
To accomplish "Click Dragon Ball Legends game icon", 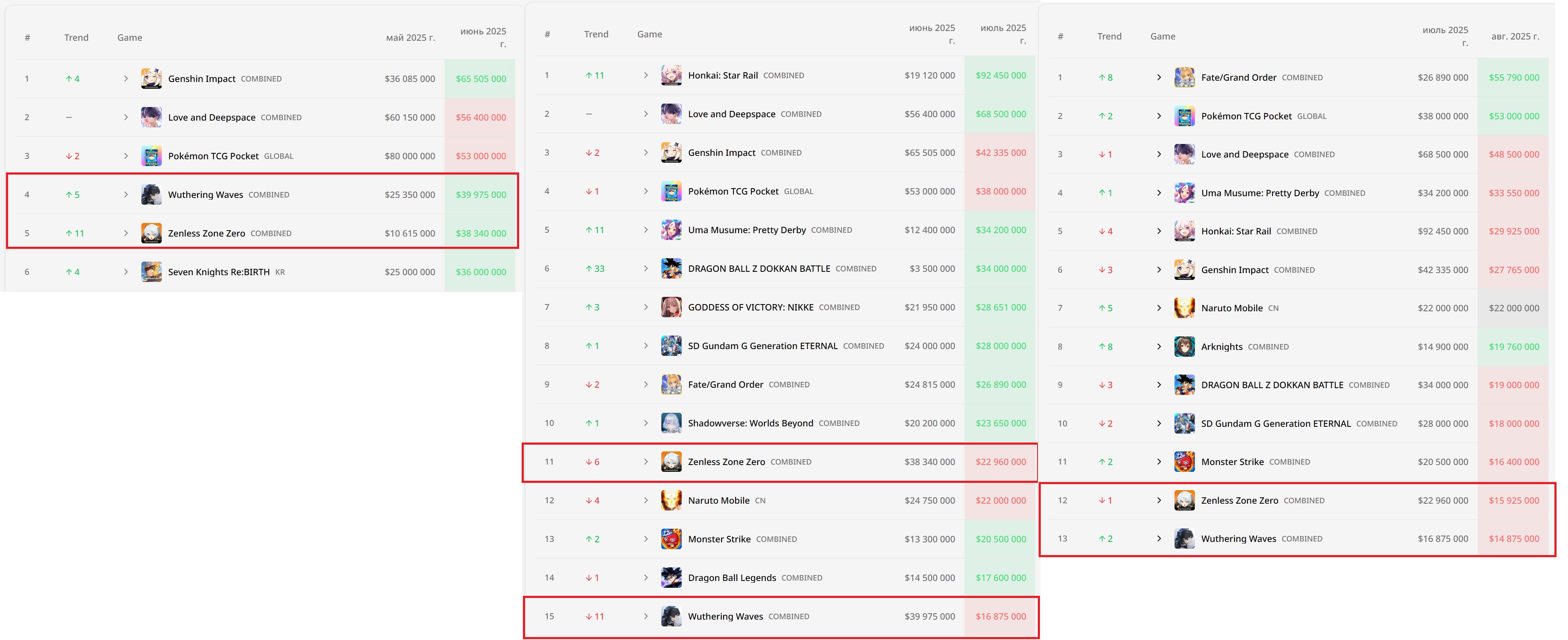I will 671,577.
